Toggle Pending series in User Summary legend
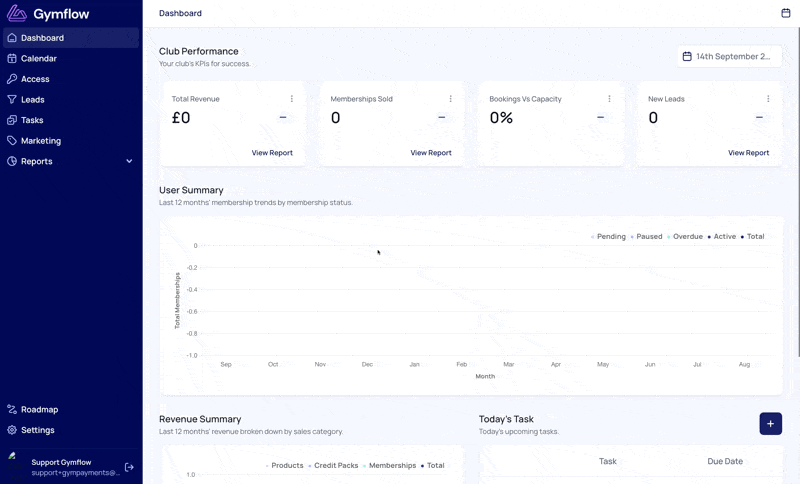 (x=608, y=237)
